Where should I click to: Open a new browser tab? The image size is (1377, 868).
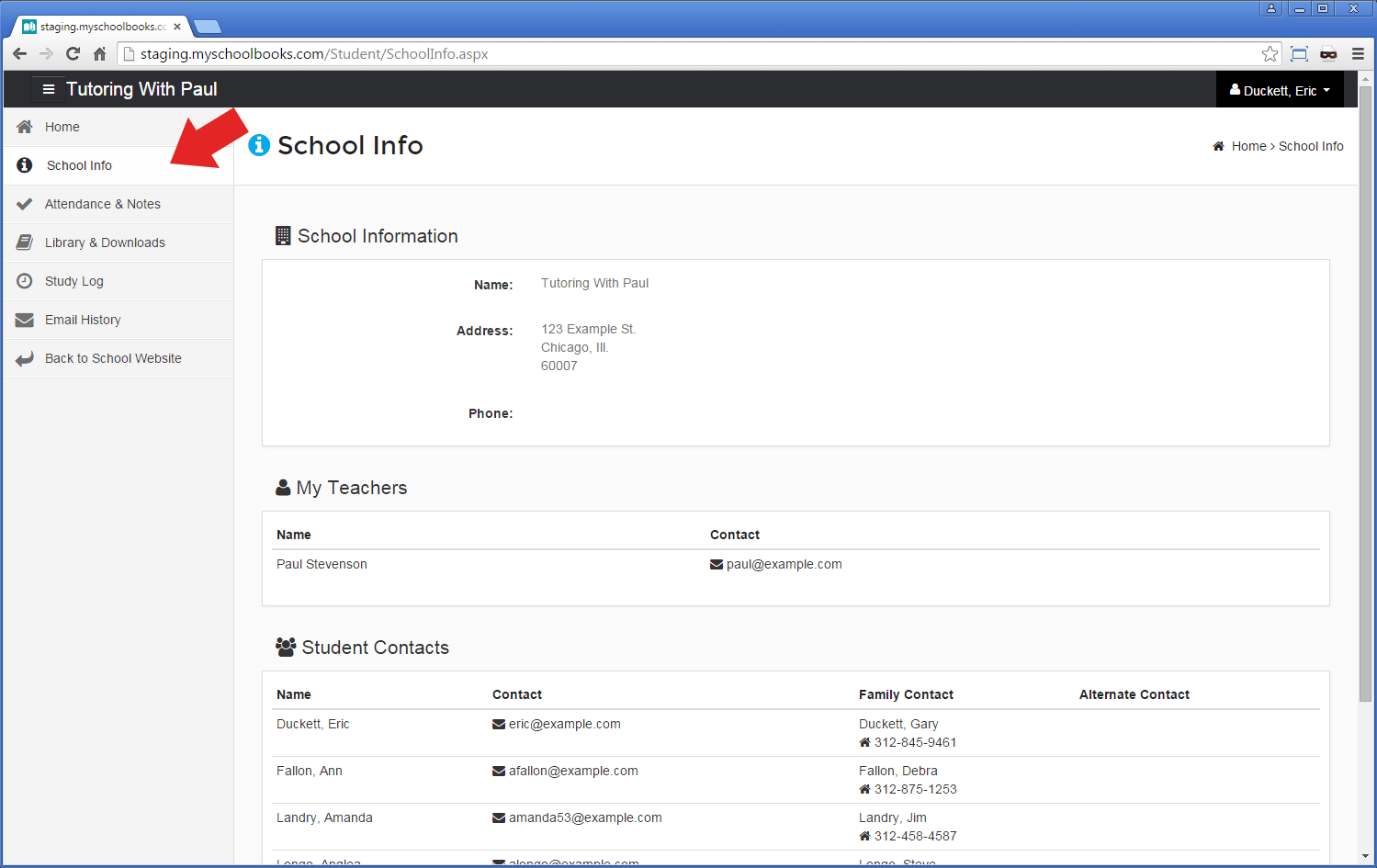click(208, 27)
